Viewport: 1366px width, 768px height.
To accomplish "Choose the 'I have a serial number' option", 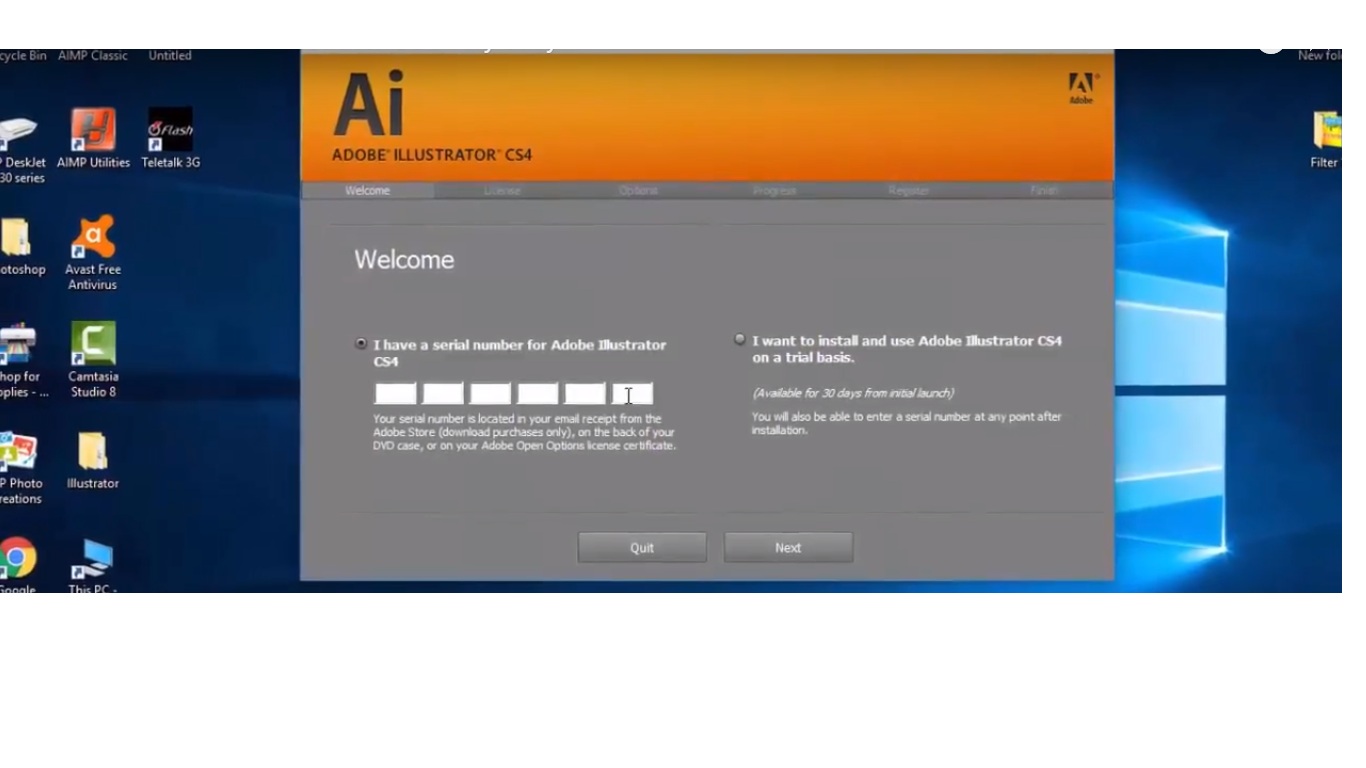I will point(361,343).
